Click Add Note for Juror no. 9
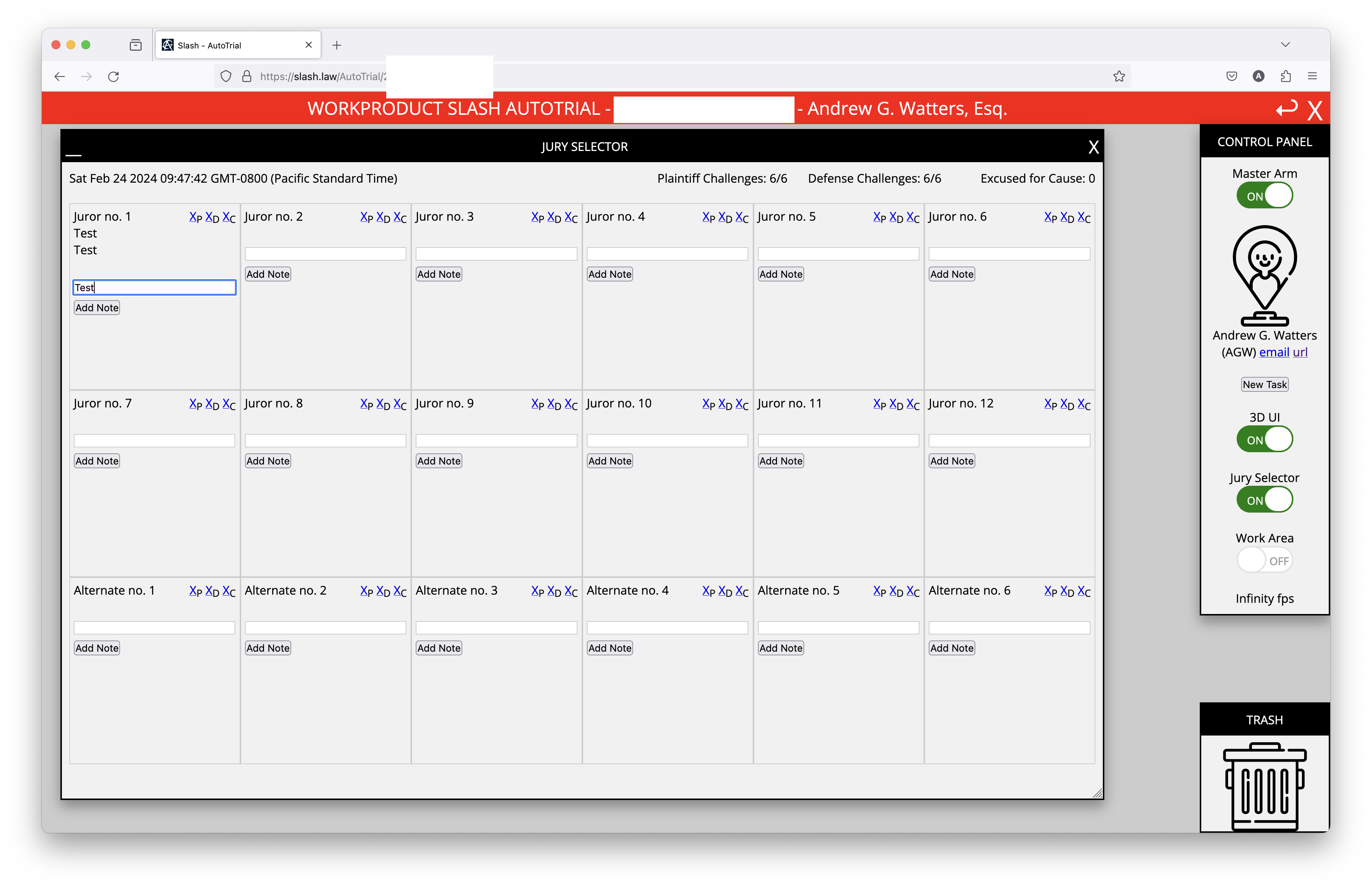 (439, 461)
